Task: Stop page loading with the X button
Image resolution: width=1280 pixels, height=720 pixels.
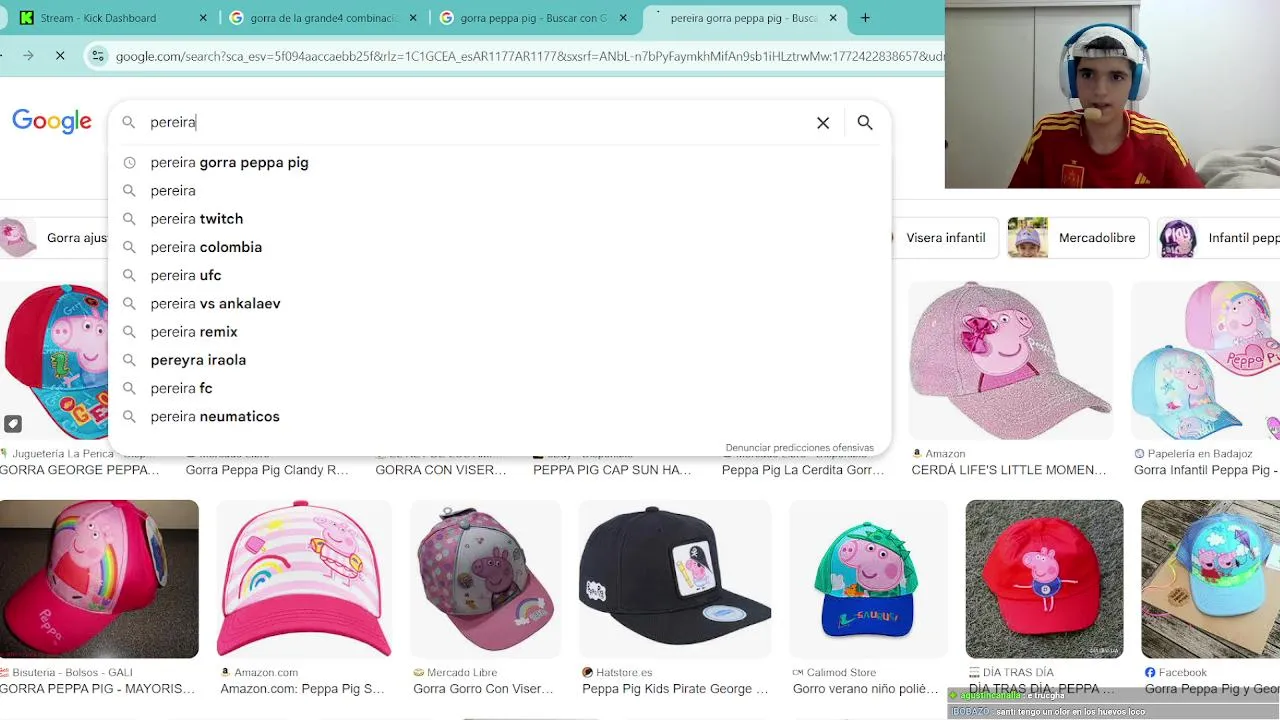Action: [x=60, y=56]
